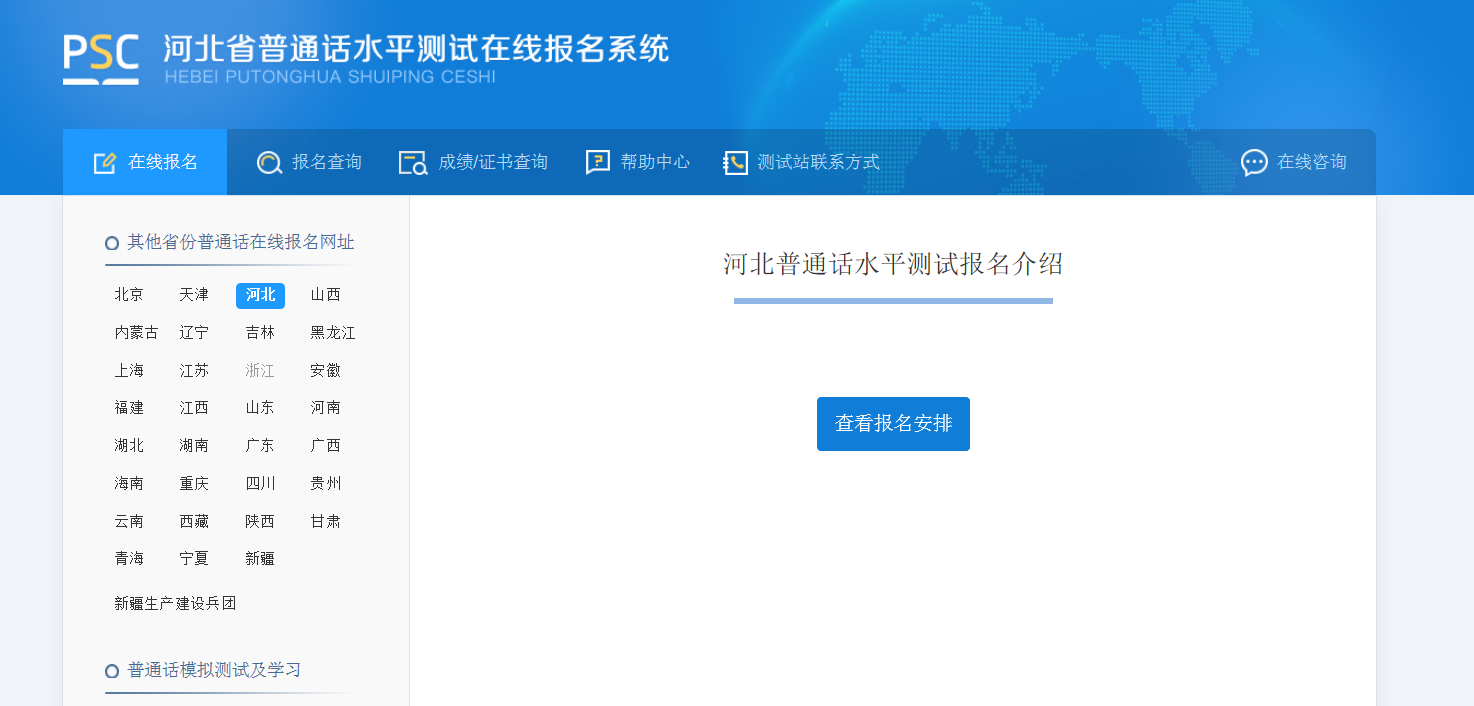
Task: Choose 黑龙江 from province list
Action: 332,333
